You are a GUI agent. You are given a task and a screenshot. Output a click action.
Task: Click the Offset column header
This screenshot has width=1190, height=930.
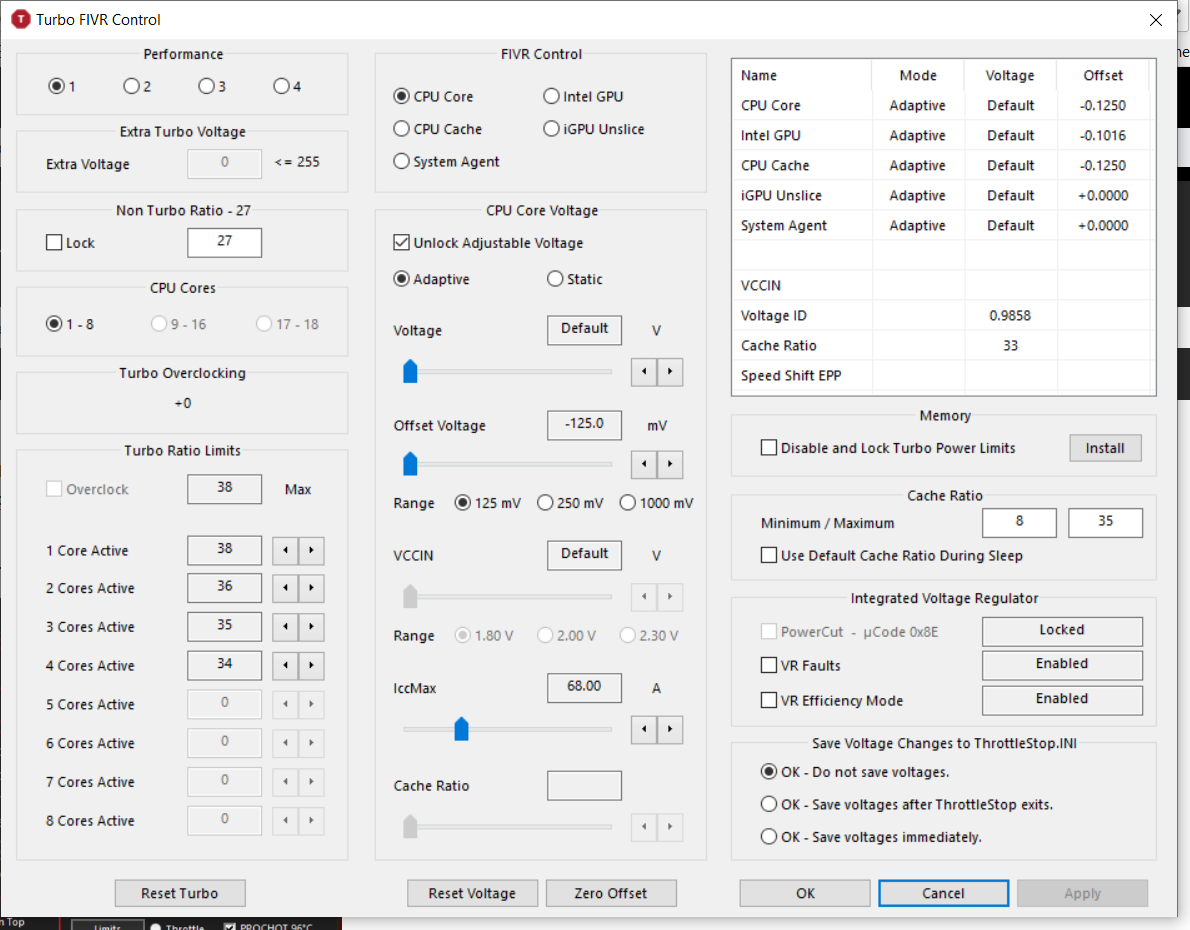pyautogui.click(x=1103, y=75)
